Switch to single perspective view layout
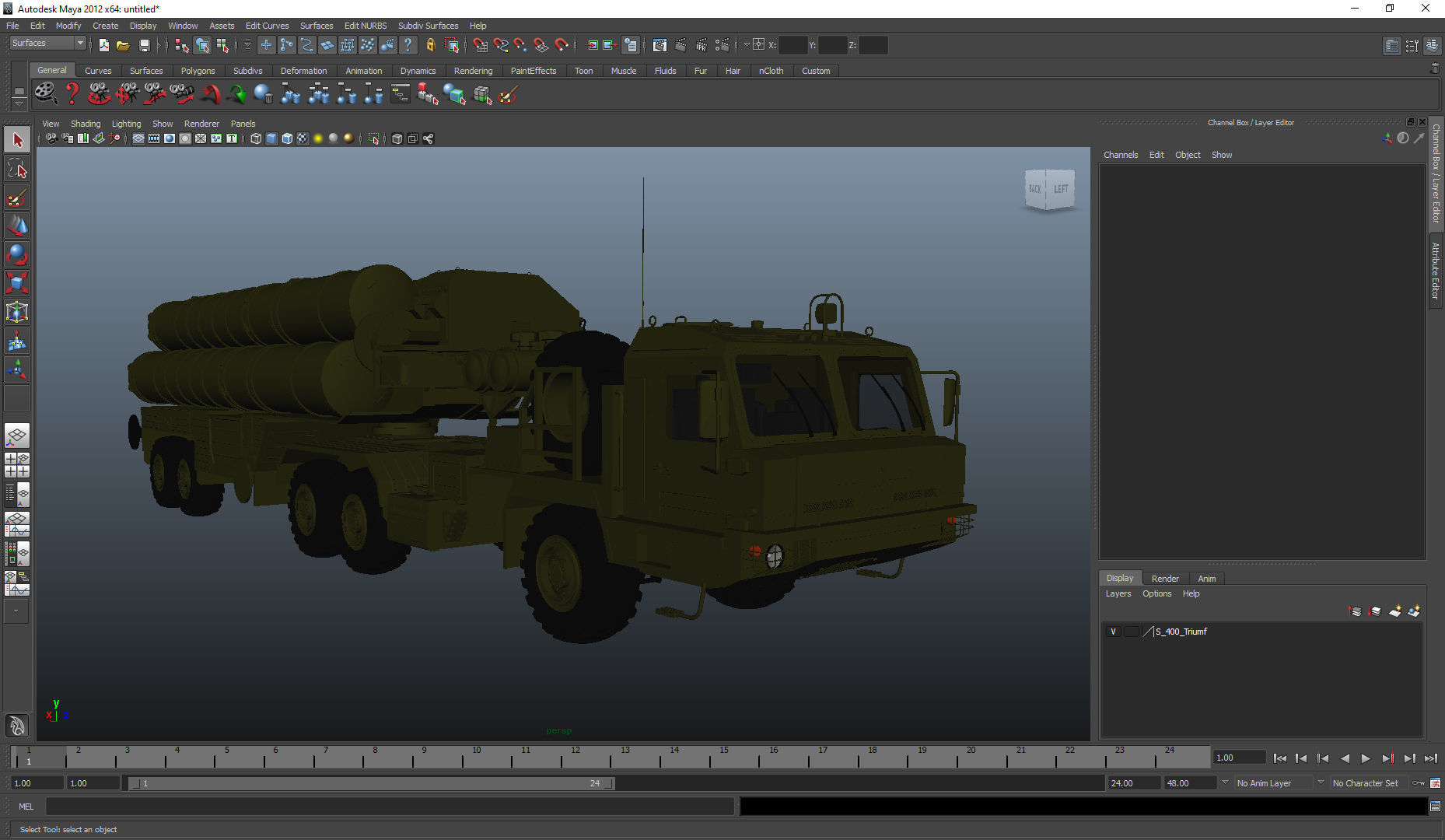Viewport: 1445px width, 840px height. pos(17,436)
